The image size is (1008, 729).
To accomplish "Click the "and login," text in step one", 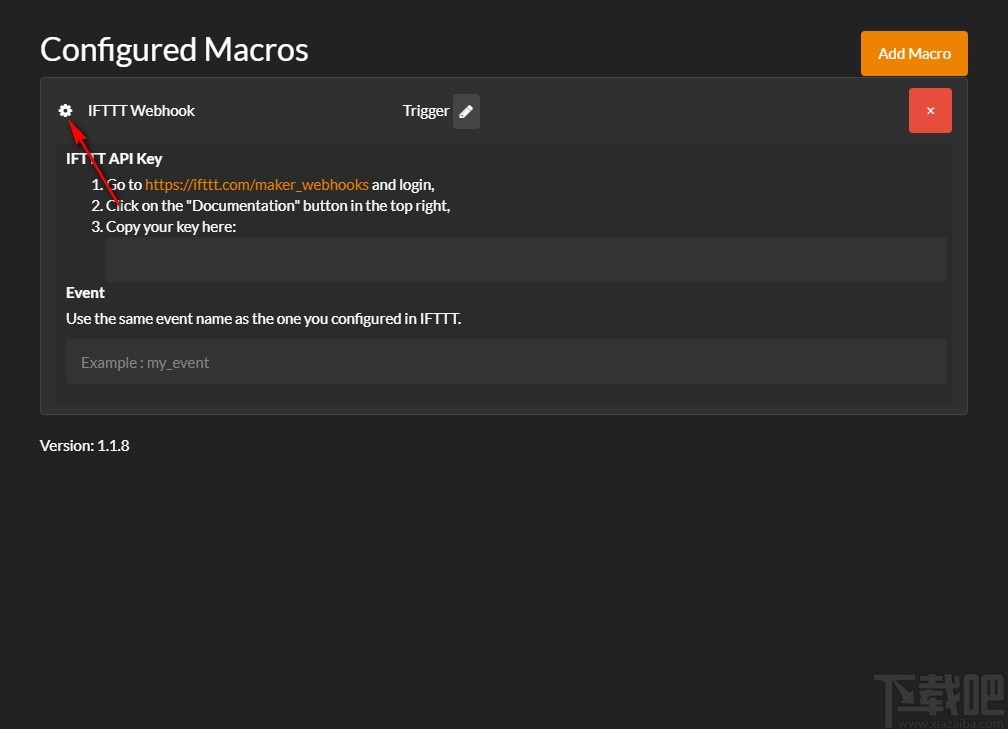I will tap(403, 184).
